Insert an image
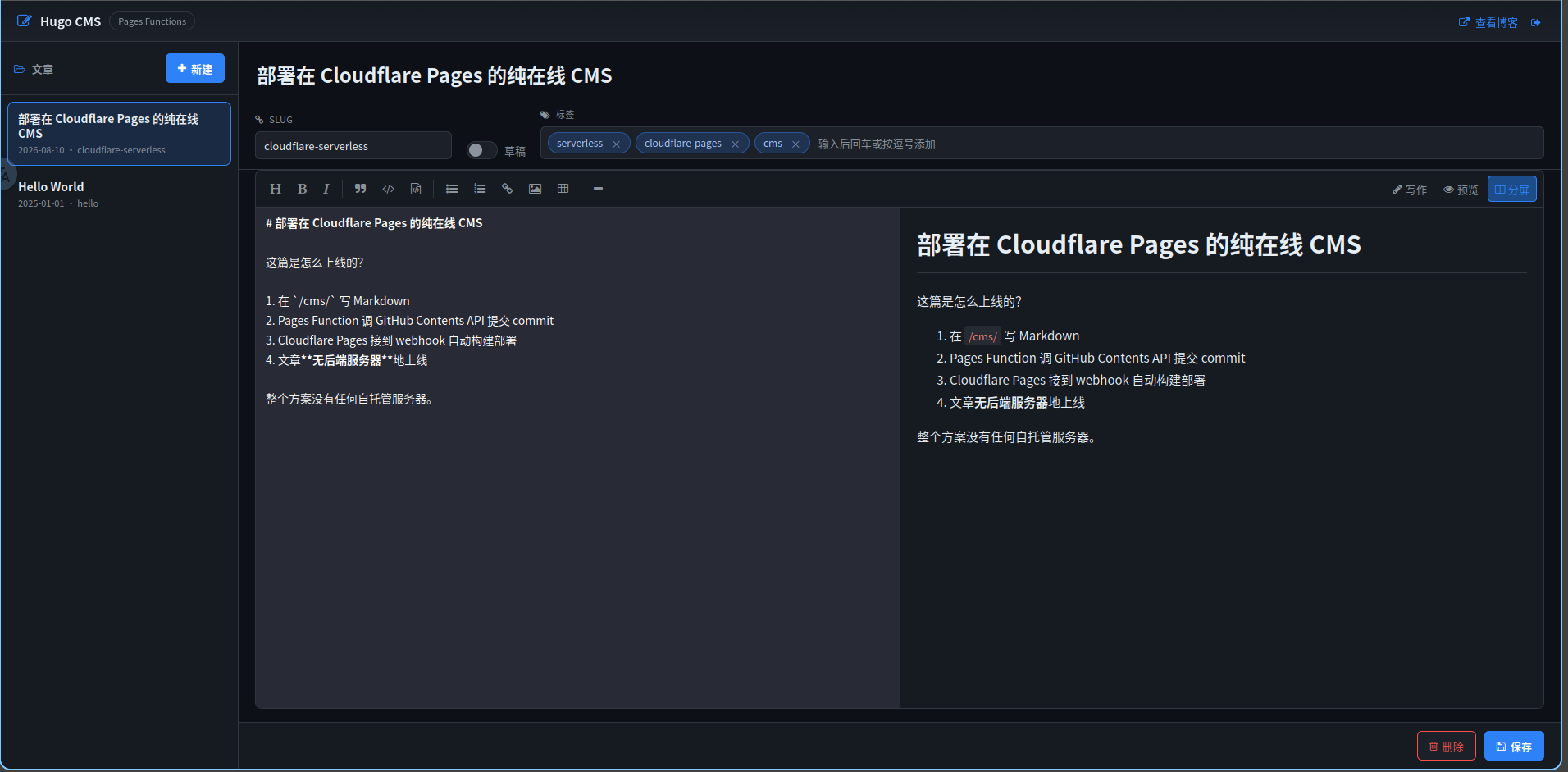This screenshot has width=1568, height=772. [x=535, y=189]
